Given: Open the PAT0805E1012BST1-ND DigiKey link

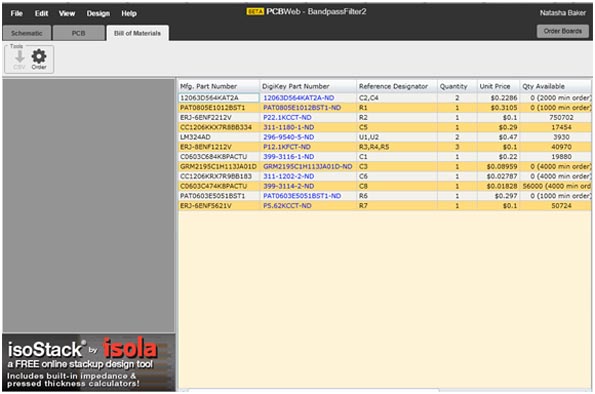Looking at the screenshot, I should pos(302,108).
